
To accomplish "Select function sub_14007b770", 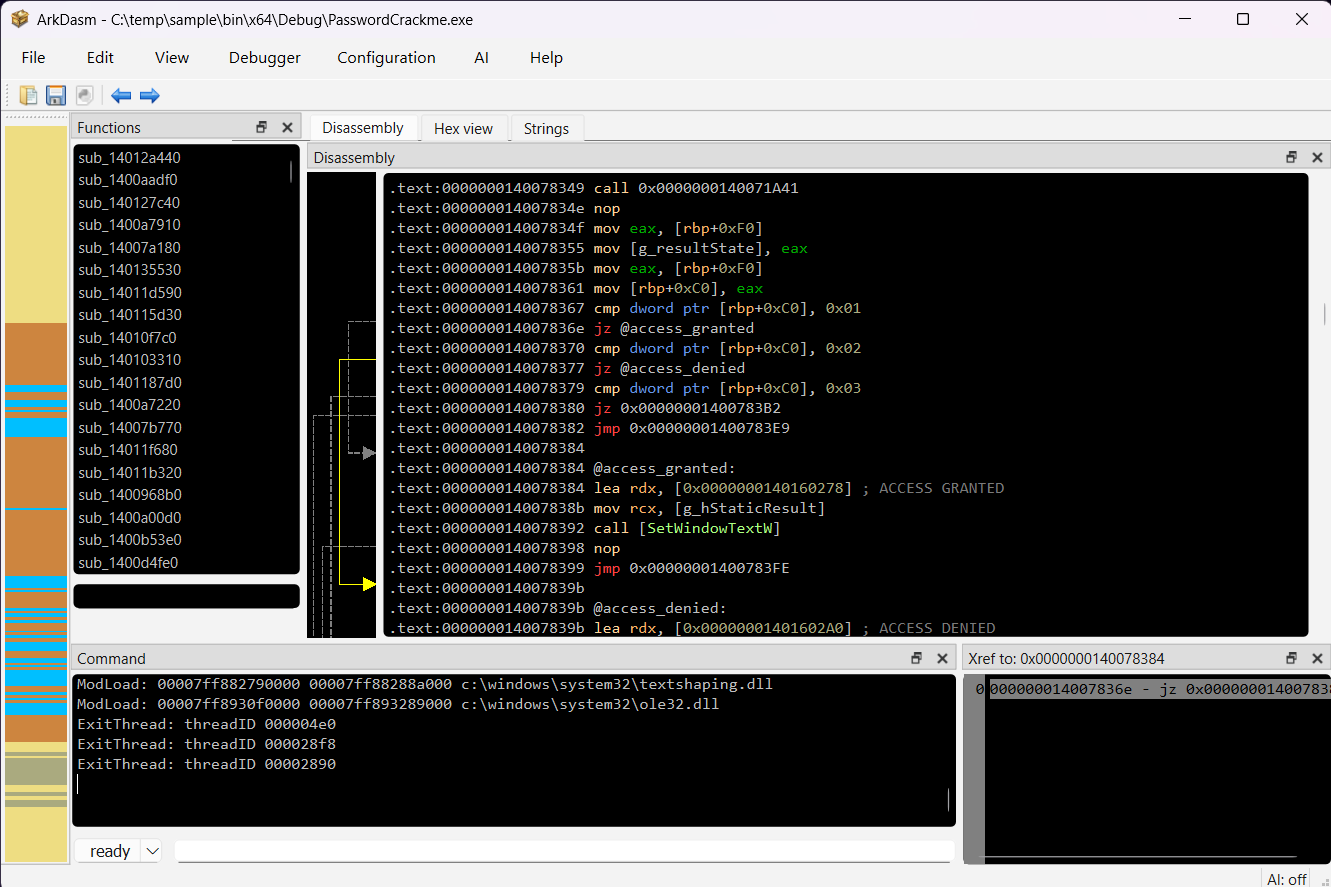I will [x=130, y=428].
